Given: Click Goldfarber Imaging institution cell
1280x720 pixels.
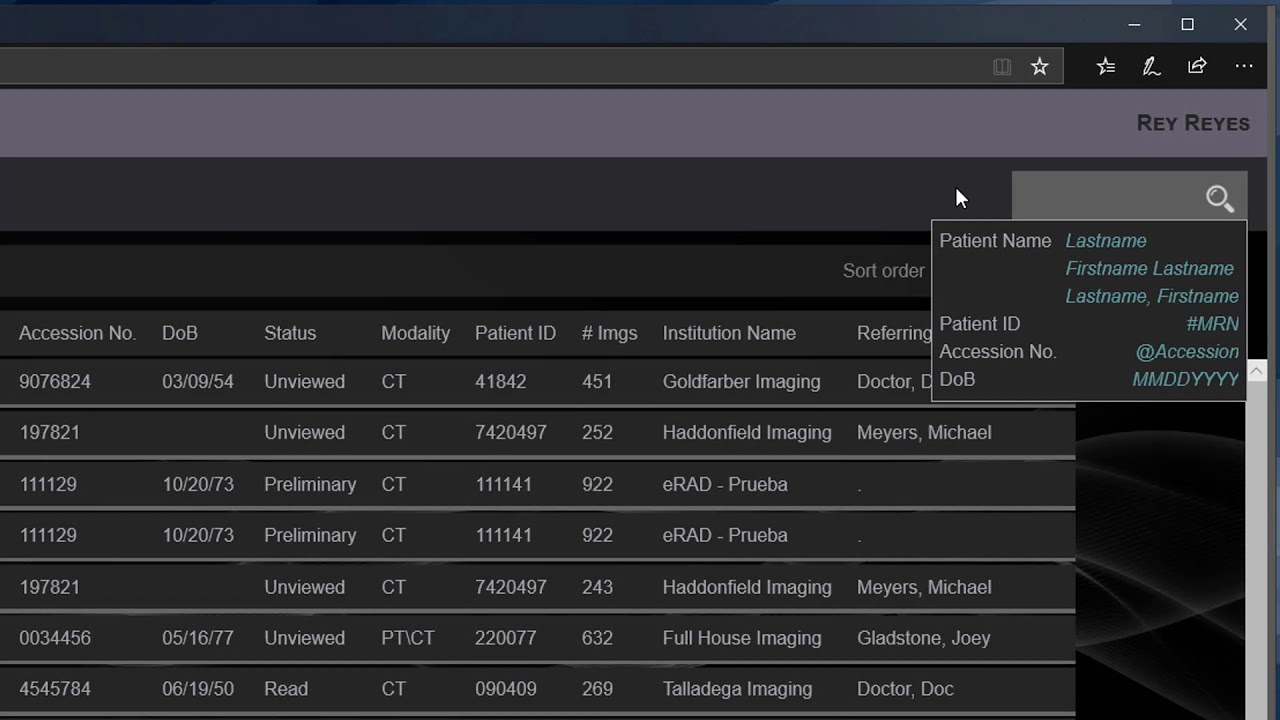Looking at the screenshot, I should [x=741, y=382].
